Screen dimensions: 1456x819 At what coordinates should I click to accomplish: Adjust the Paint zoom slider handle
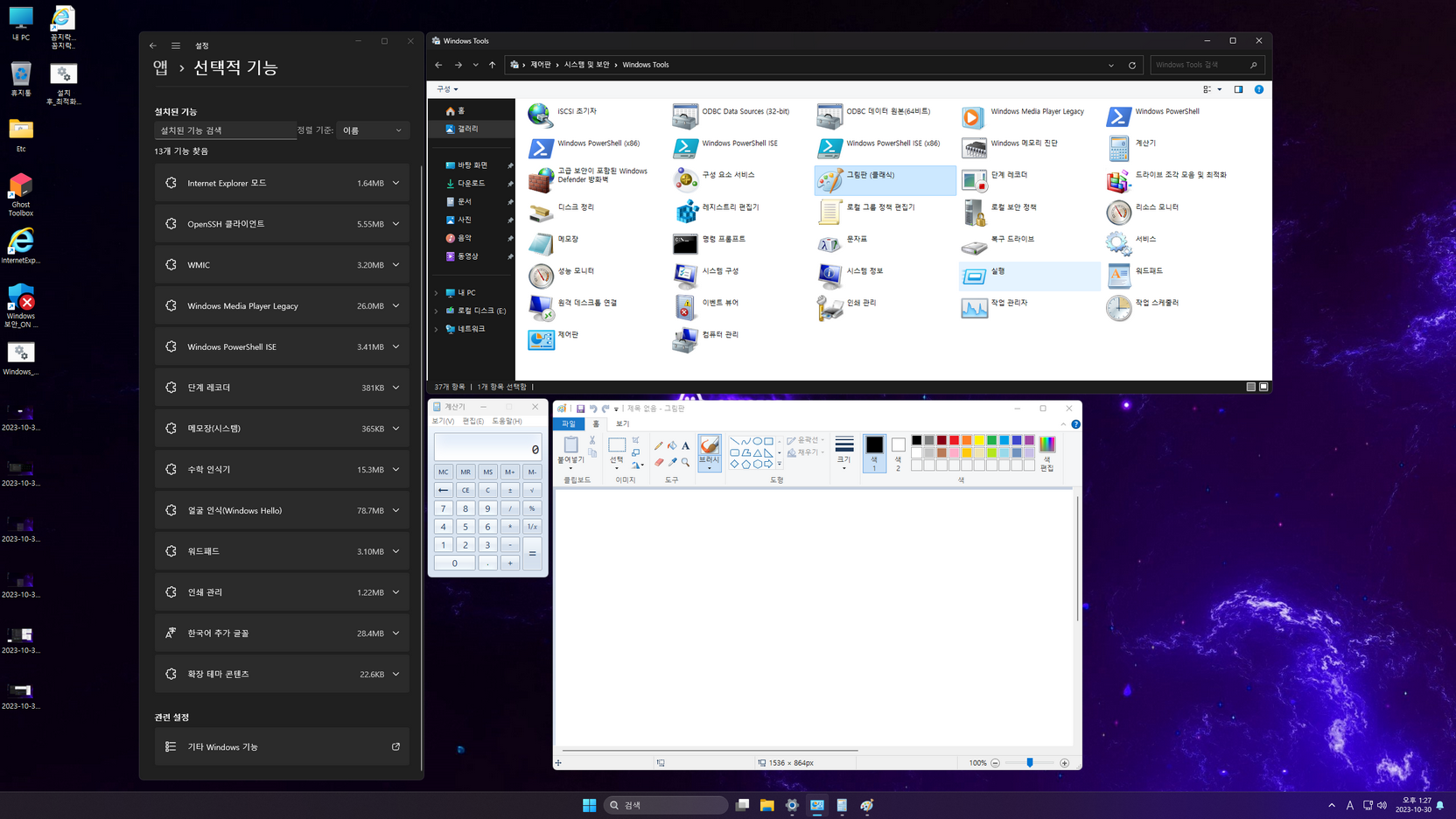click(1030, 763)
